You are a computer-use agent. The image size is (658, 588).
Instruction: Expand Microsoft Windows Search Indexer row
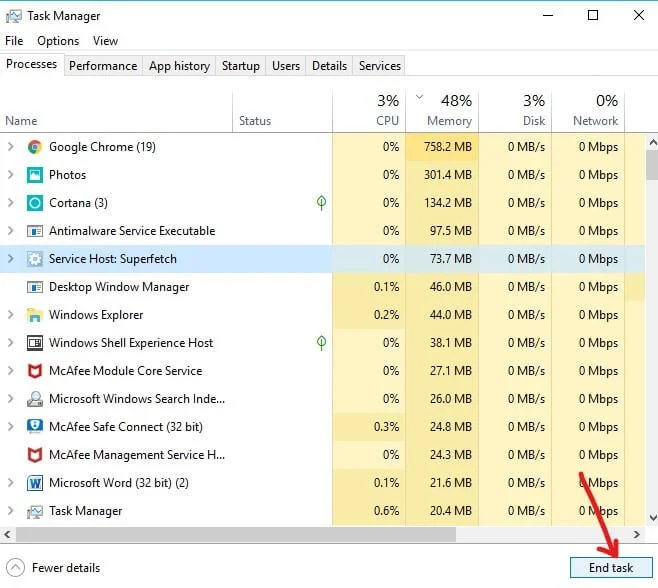[11, 399]
